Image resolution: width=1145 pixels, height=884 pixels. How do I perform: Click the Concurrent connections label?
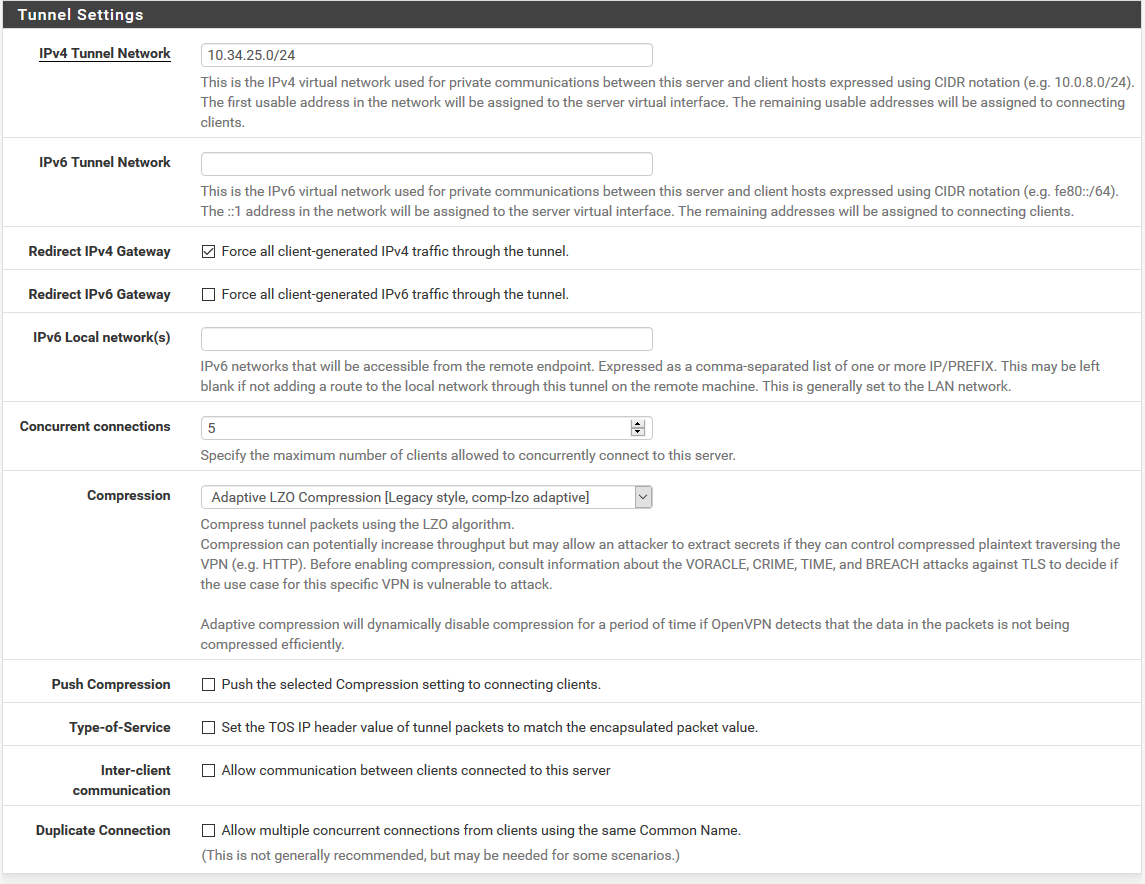point(95,427)
